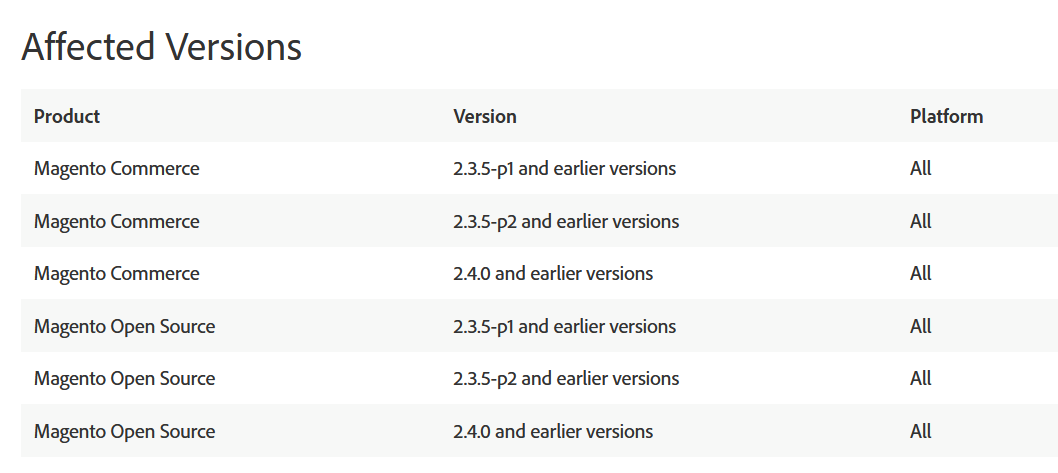Click Magento Open Source's 2.4.0 version cell
The height and width of the screenshot is (473, 1058).
553,431
